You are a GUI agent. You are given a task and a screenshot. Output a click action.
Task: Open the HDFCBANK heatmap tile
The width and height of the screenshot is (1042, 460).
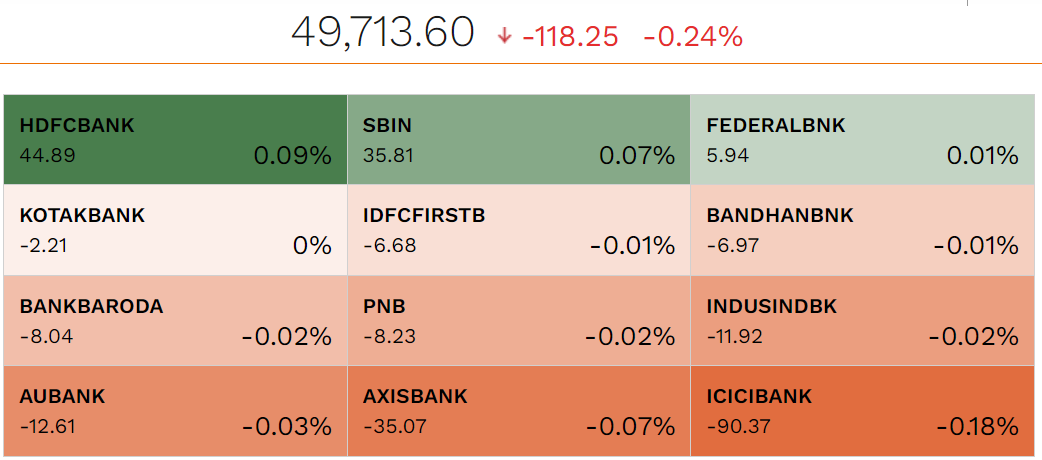[175, 140]
